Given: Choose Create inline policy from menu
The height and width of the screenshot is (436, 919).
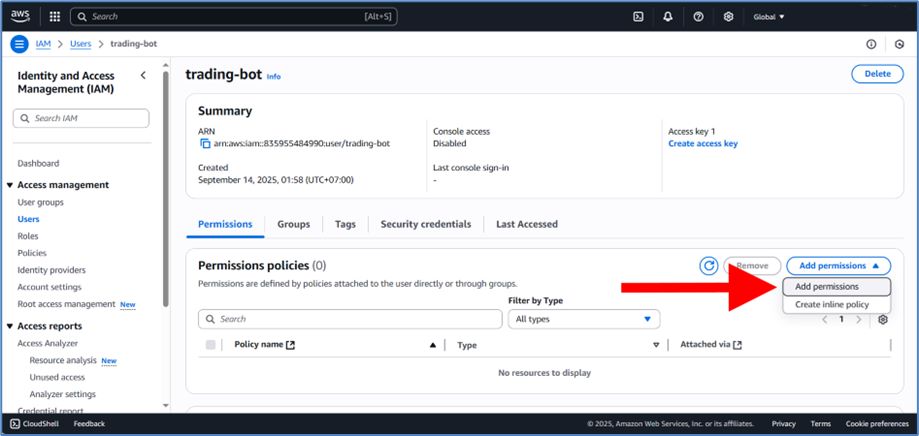Looking at the screenshot, I should pos(832,304).
